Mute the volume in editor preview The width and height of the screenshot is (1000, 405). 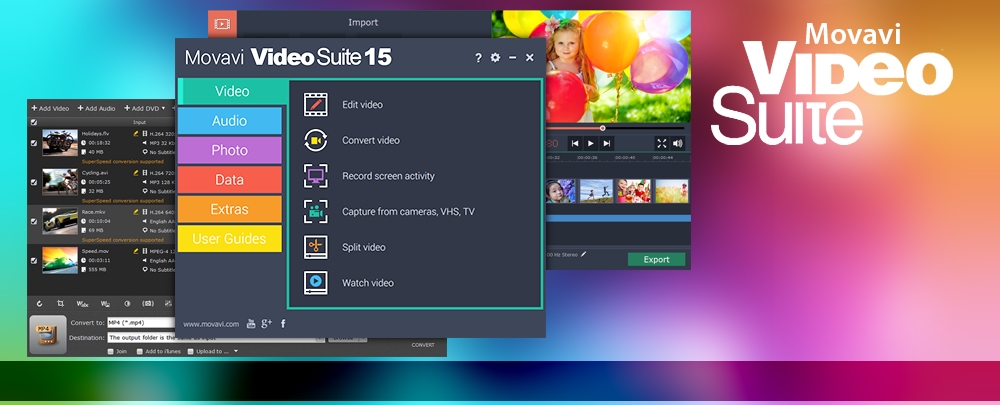[677, 144]
